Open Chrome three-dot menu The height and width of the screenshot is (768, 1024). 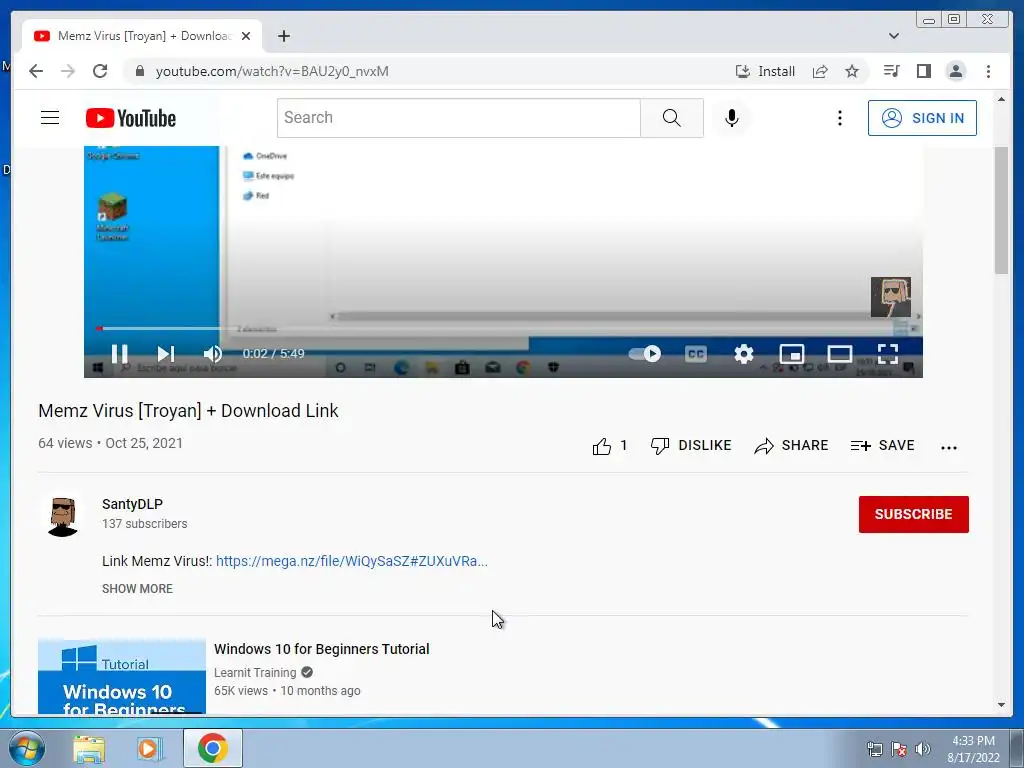tap(988, 71)
